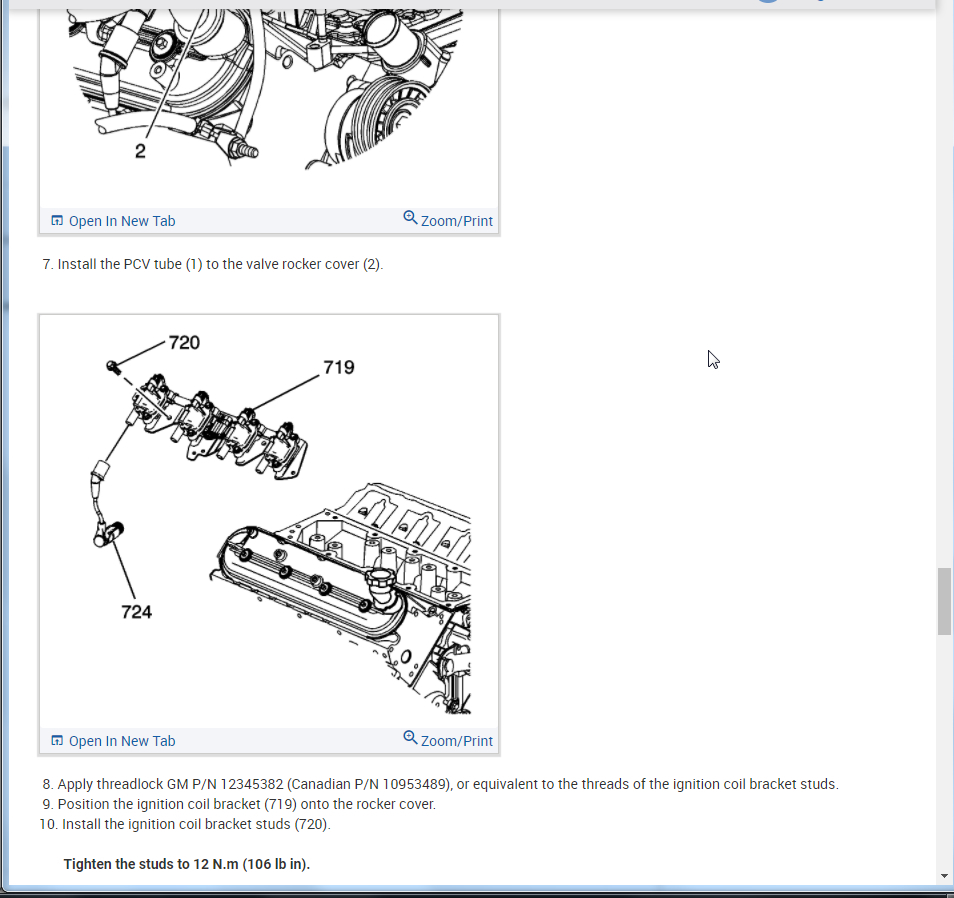This screenshot has width=954, height=898.
Task: Zoom/Print the PCV tube diagram
Action: coord(448,220)
